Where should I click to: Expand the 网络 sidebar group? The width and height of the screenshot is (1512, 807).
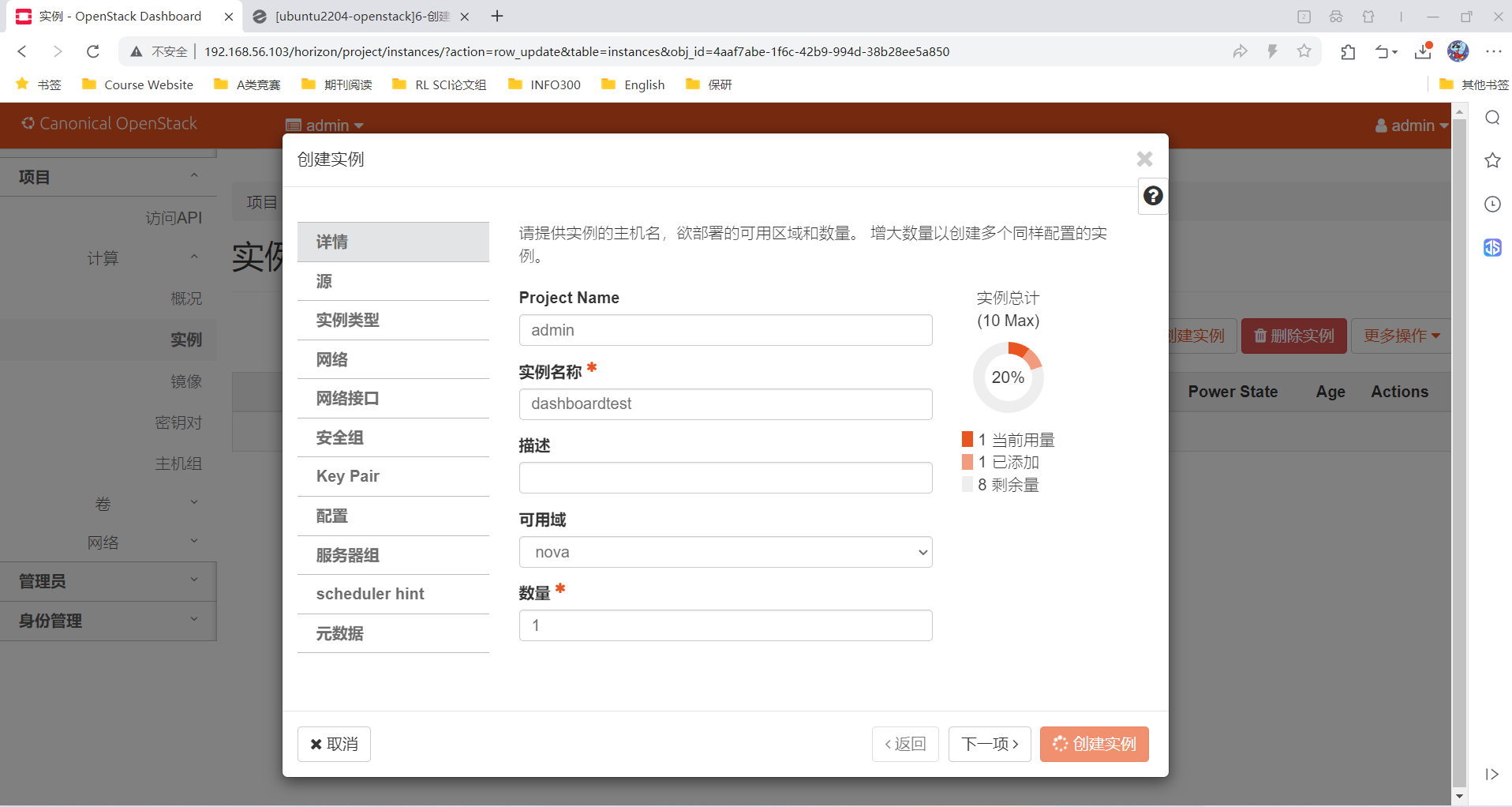(108, 542)
